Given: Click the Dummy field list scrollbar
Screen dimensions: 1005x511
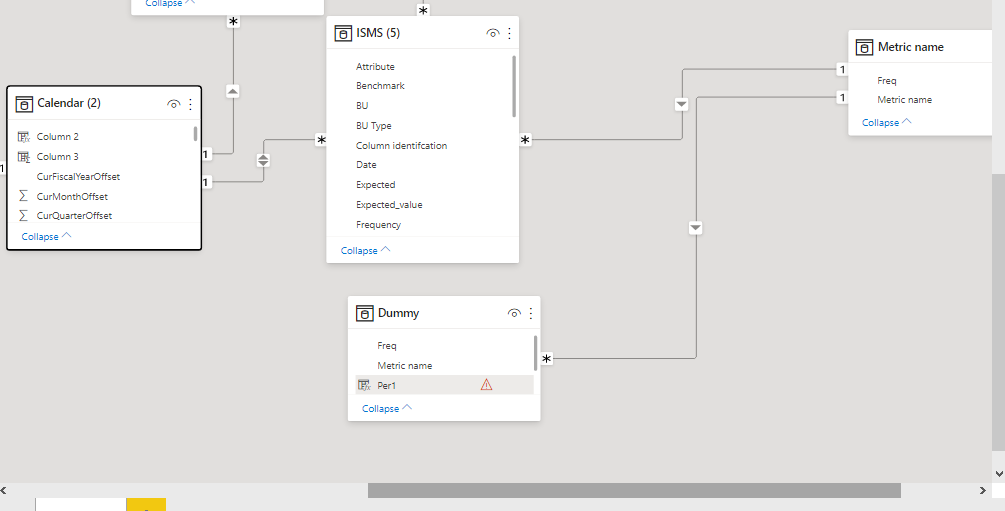Looking at the screenshot, I should [x=536, y=353].
